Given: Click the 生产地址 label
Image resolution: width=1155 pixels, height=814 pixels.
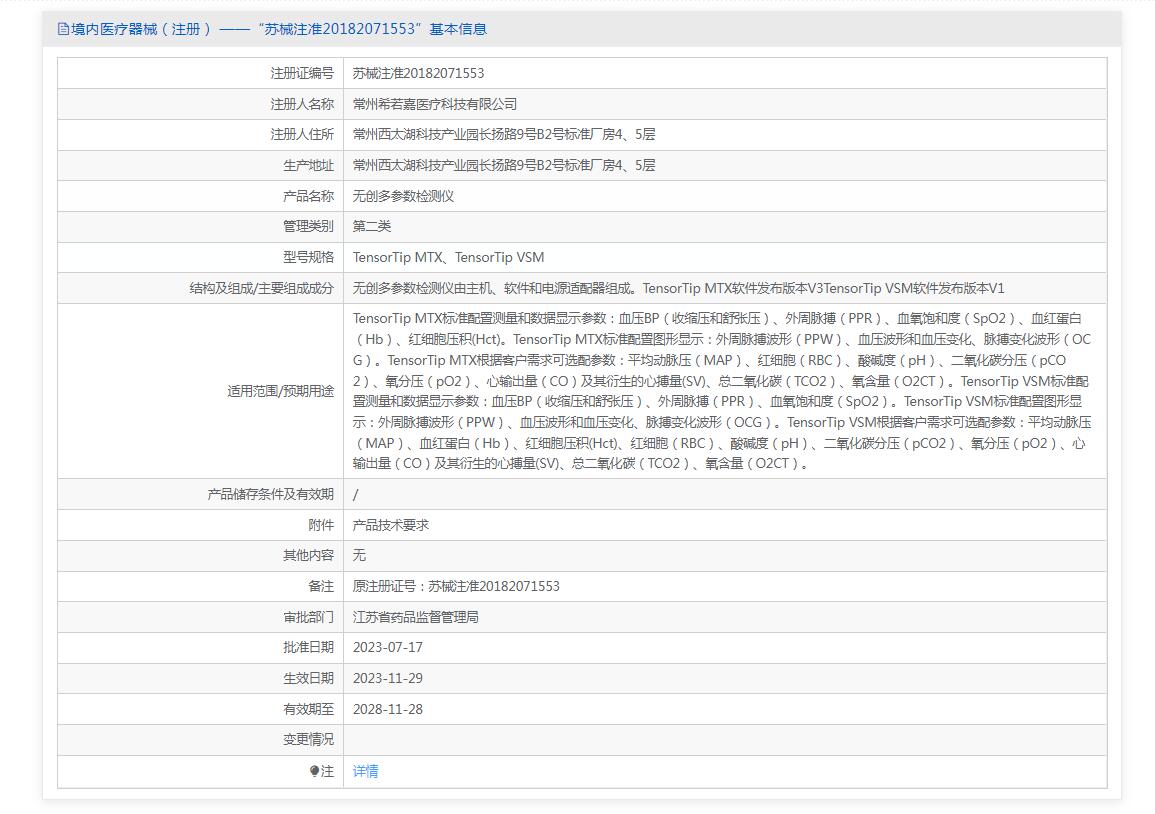Looking at the screenshot, I should tap(309, 166).
